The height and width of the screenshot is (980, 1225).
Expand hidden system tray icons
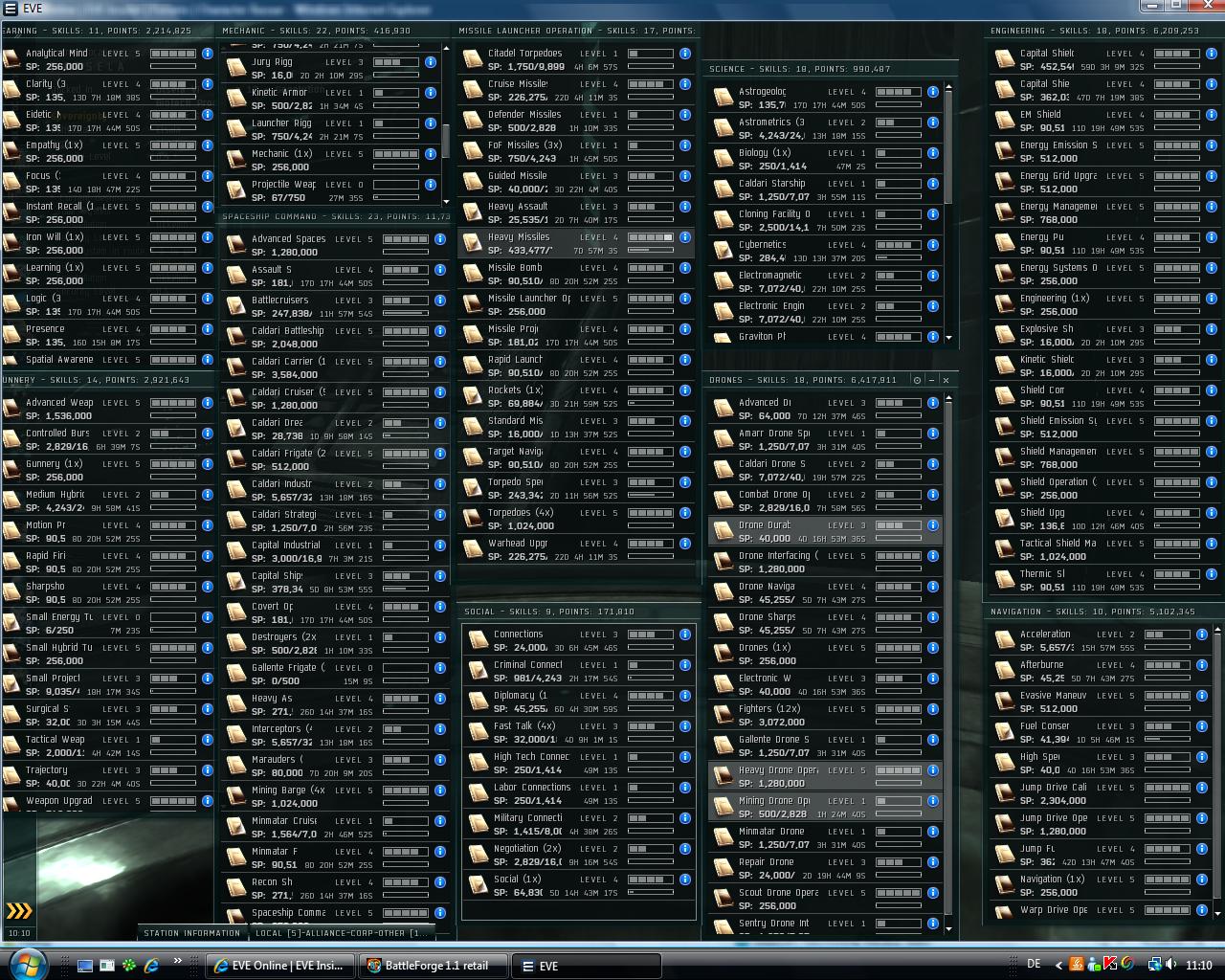[x=1058, y=966]
